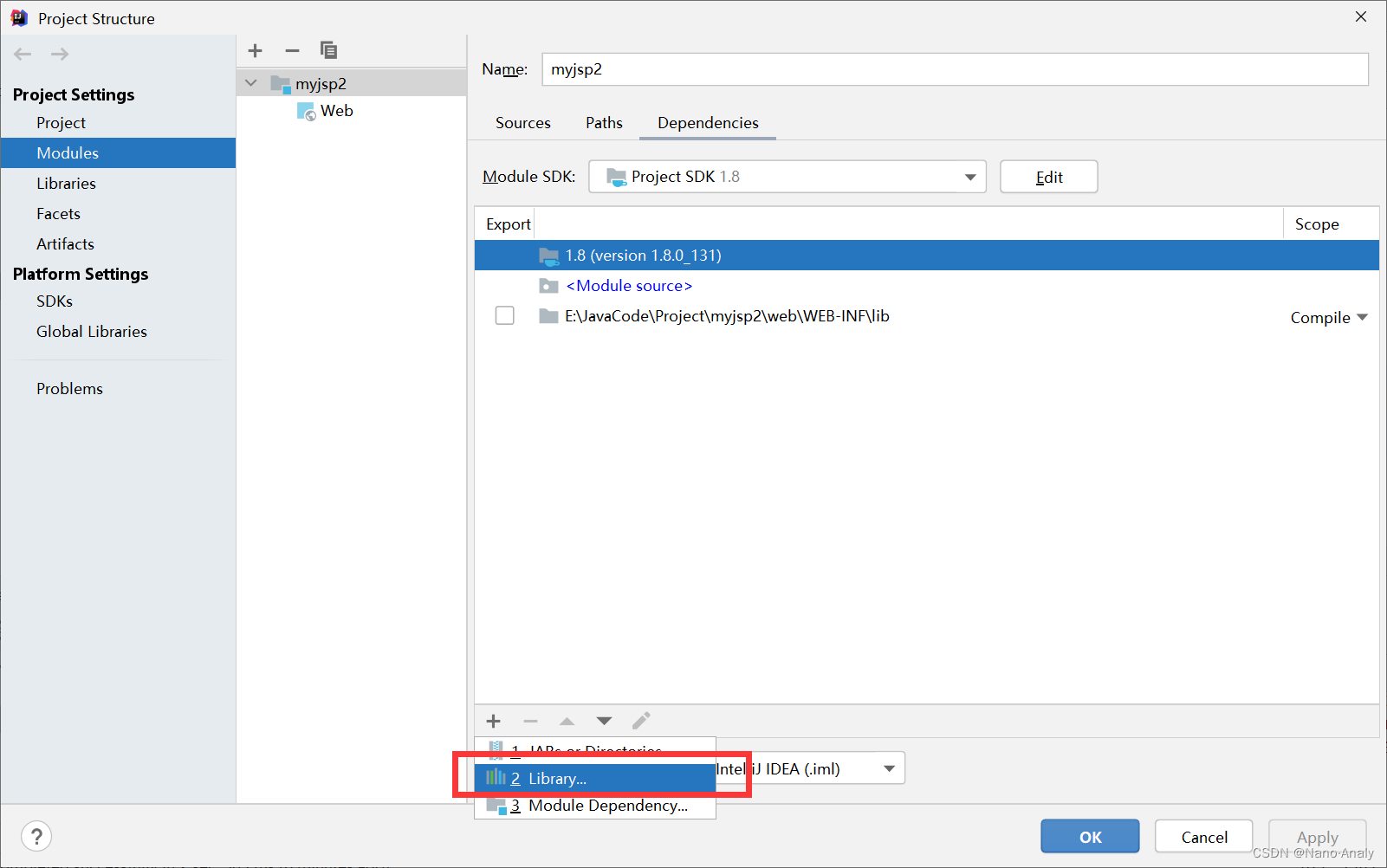This screenshot has height=868, width=1387.
Task: Confirm with the OK button
Action: [1090, 837]
